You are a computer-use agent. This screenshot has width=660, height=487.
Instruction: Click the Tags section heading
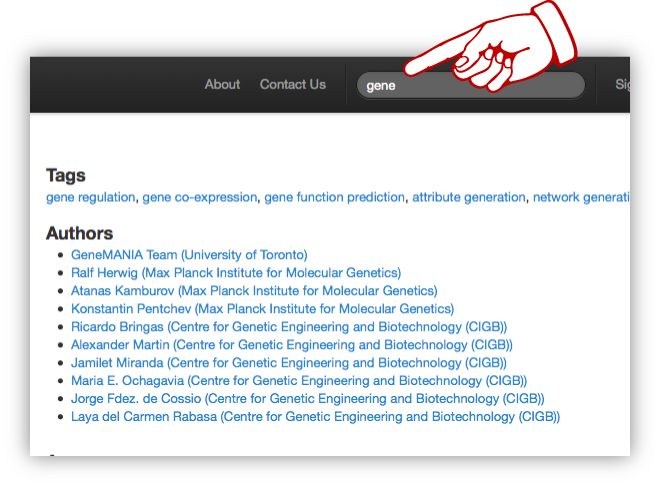[66, 176]
